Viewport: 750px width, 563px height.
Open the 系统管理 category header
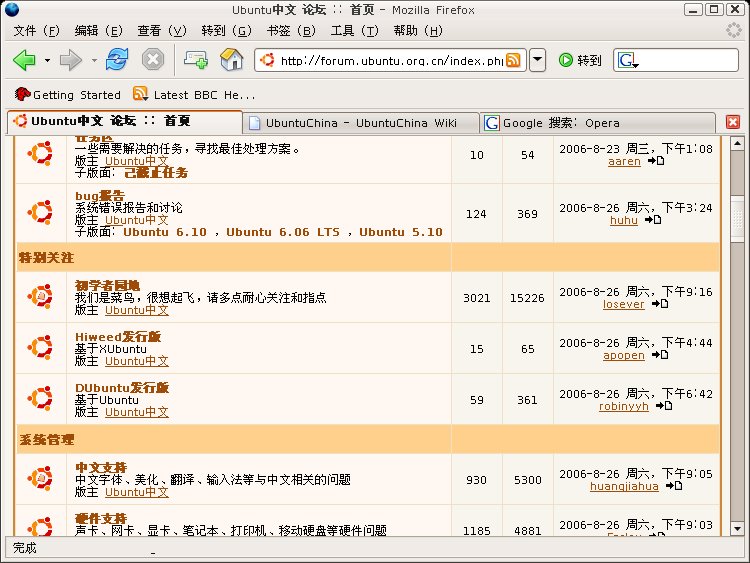[x=46, y=440]
